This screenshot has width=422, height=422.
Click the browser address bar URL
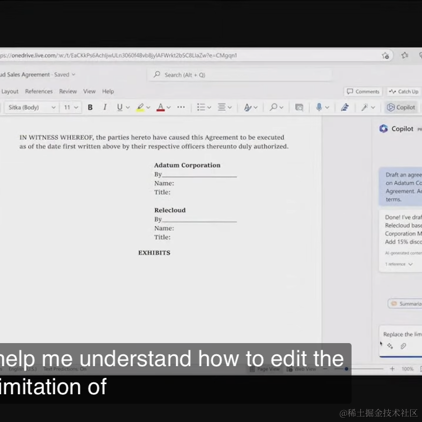click(118, 55)
